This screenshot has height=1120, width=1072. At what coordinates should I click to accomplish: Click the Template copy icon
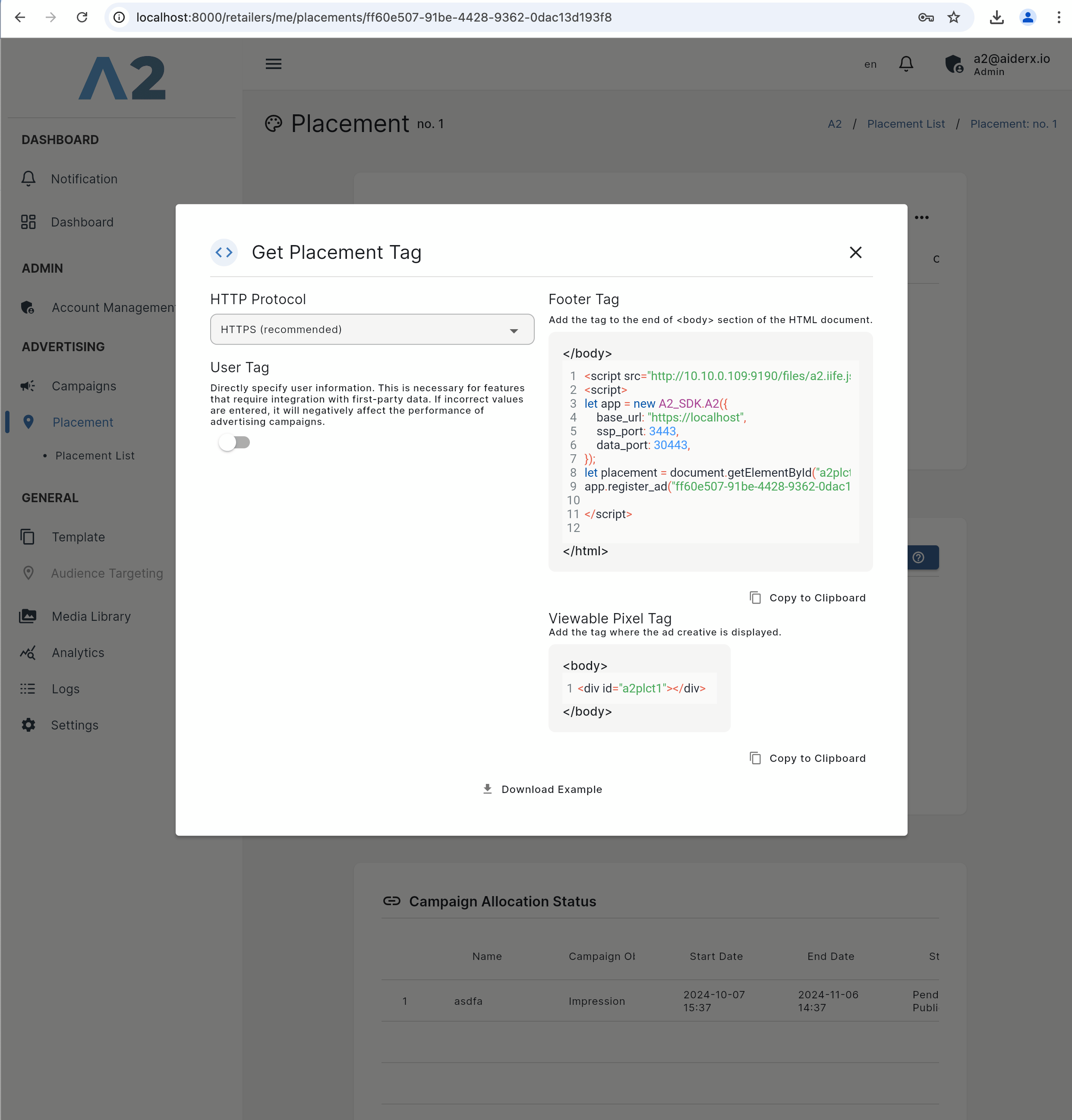pos(28,538)
